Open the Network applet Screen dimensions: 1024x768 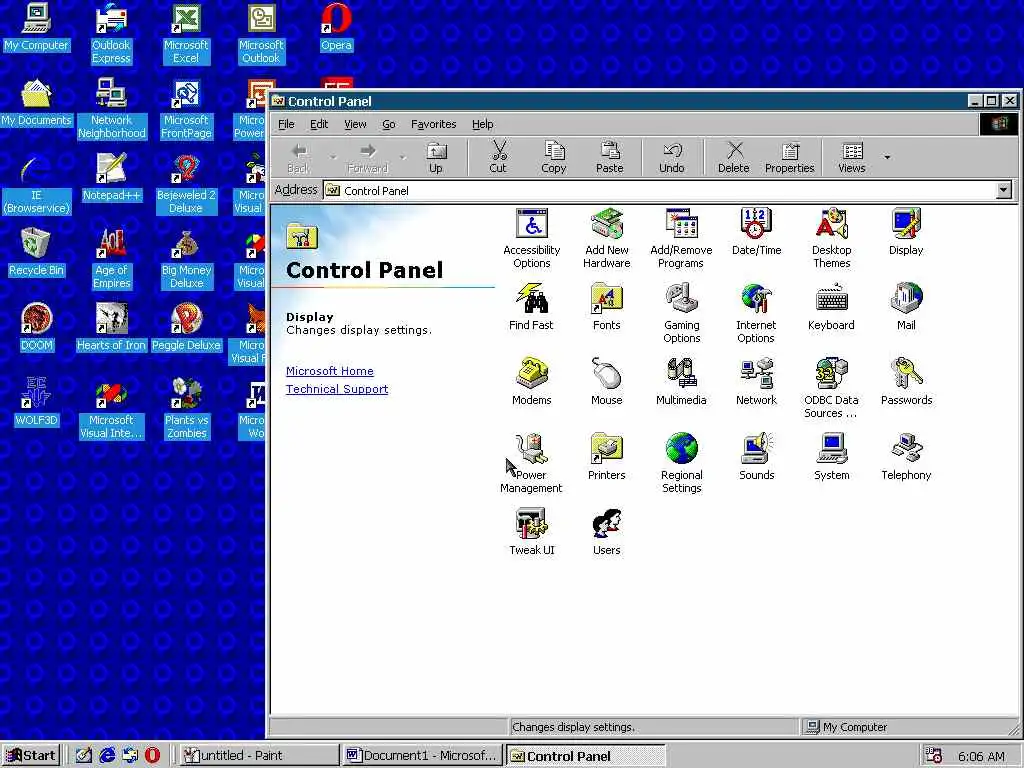tap(756, 382)
